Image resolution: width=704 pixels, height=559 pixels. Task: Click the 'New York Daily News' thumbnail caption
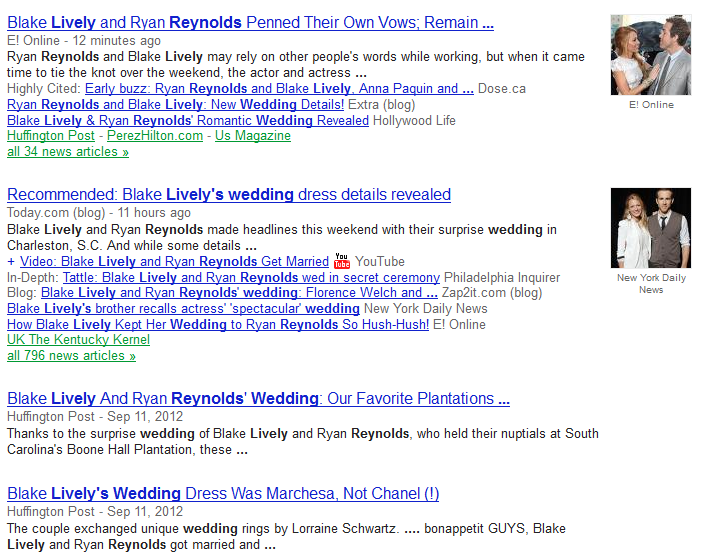click(651, 284)
